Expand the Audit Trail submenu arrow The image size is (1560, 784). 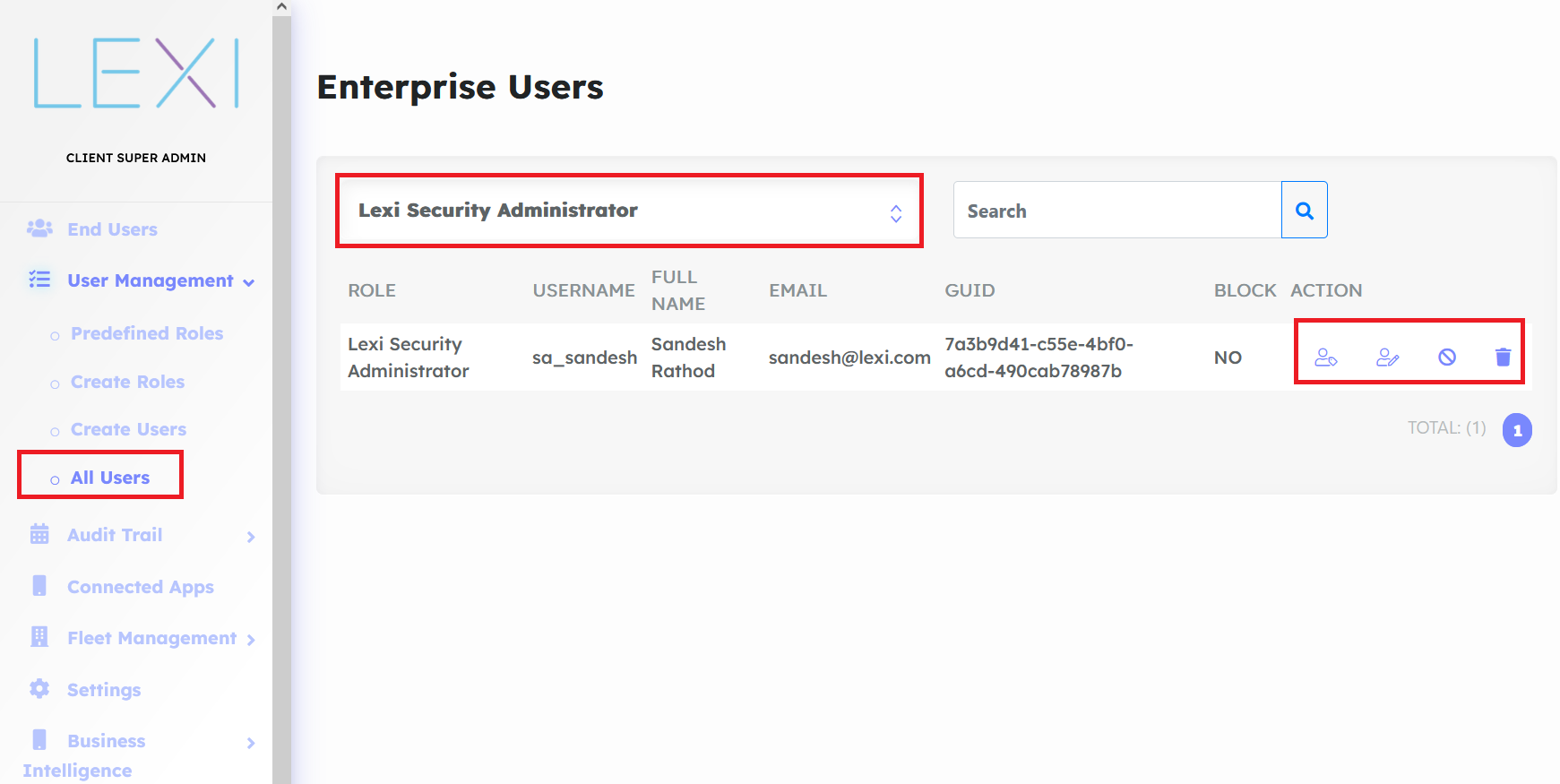coord(251,537)
